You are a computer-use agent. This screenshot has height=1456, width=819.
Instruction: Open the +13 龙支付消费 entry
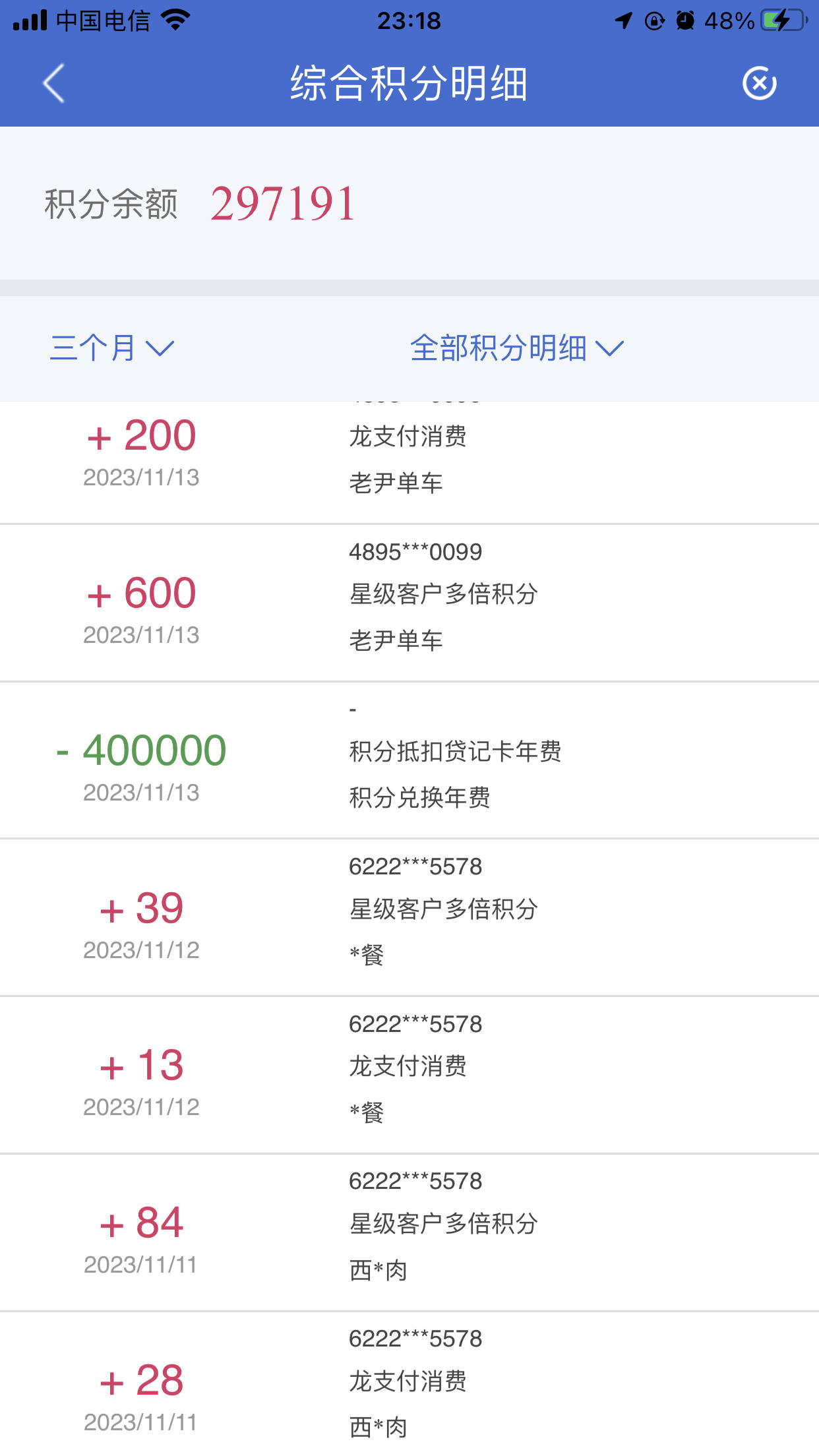coord(409,1075)
